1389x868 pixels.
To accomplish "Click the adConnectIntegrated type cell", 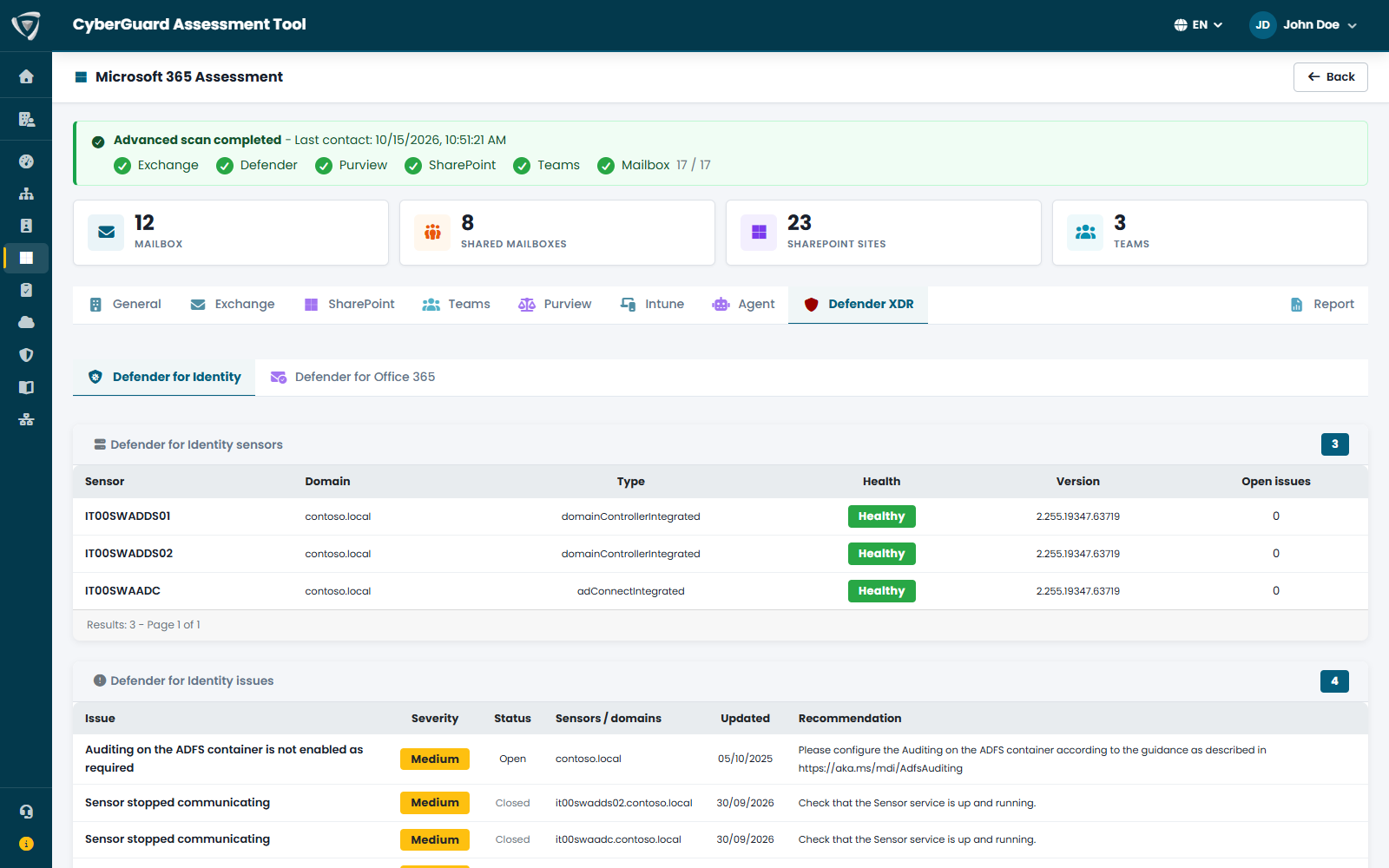I will tap(631, 591).
